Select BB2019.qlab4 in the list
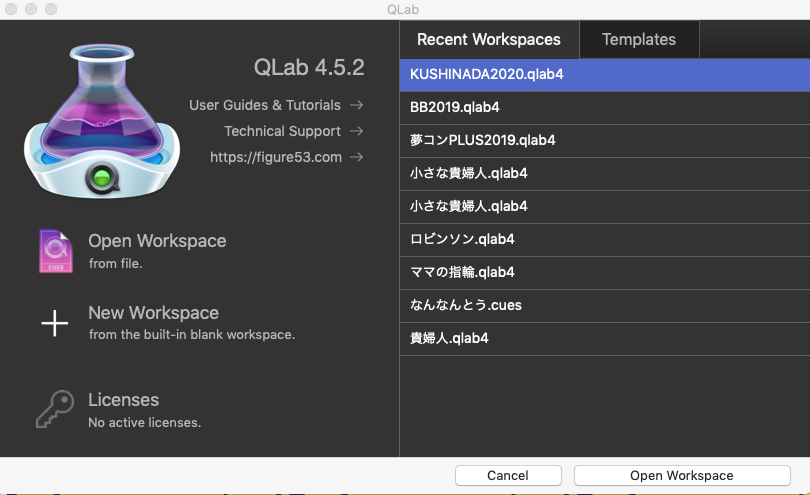Viewport: 810px width, 495px height. (x=605, y=107)
